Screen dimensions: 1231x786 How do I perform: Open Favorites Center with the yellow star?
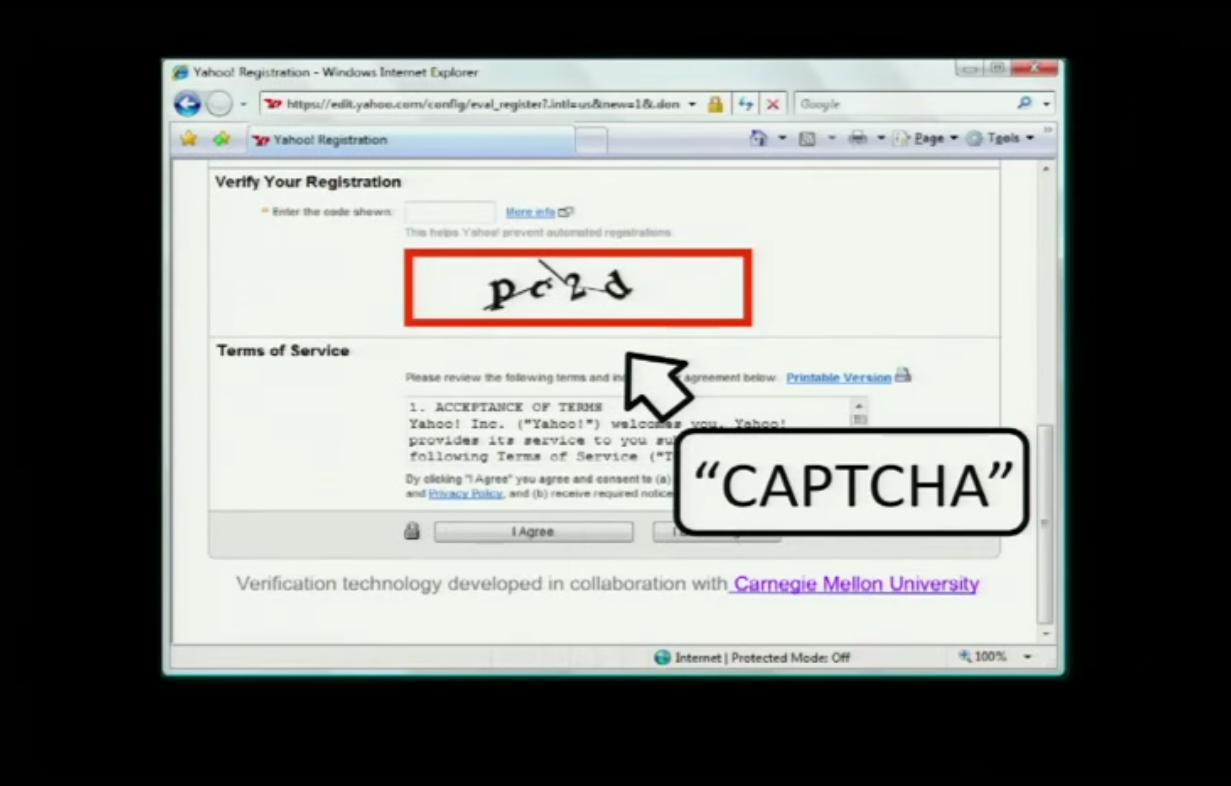point(188,139)
